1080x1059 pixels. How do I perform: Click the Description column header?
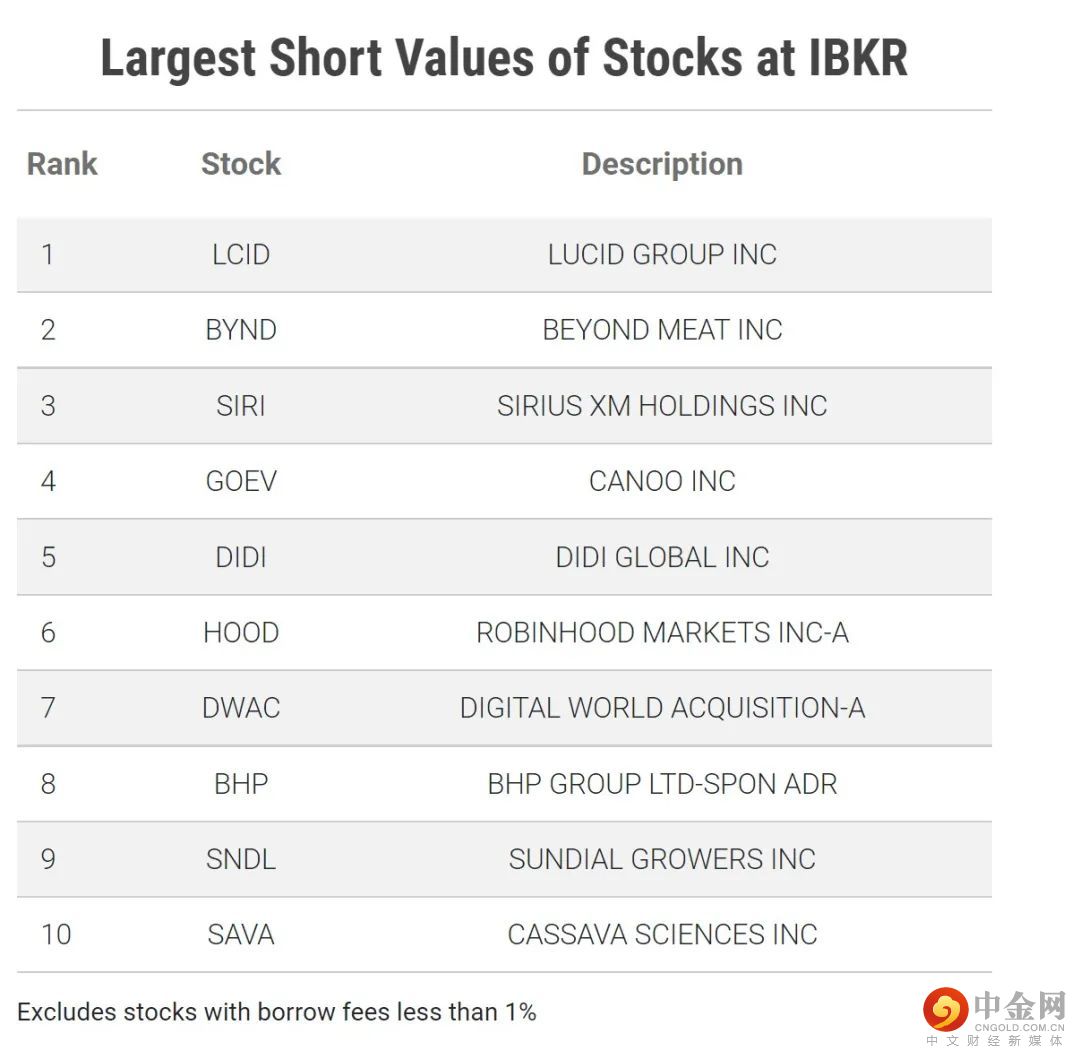(662, 164)
